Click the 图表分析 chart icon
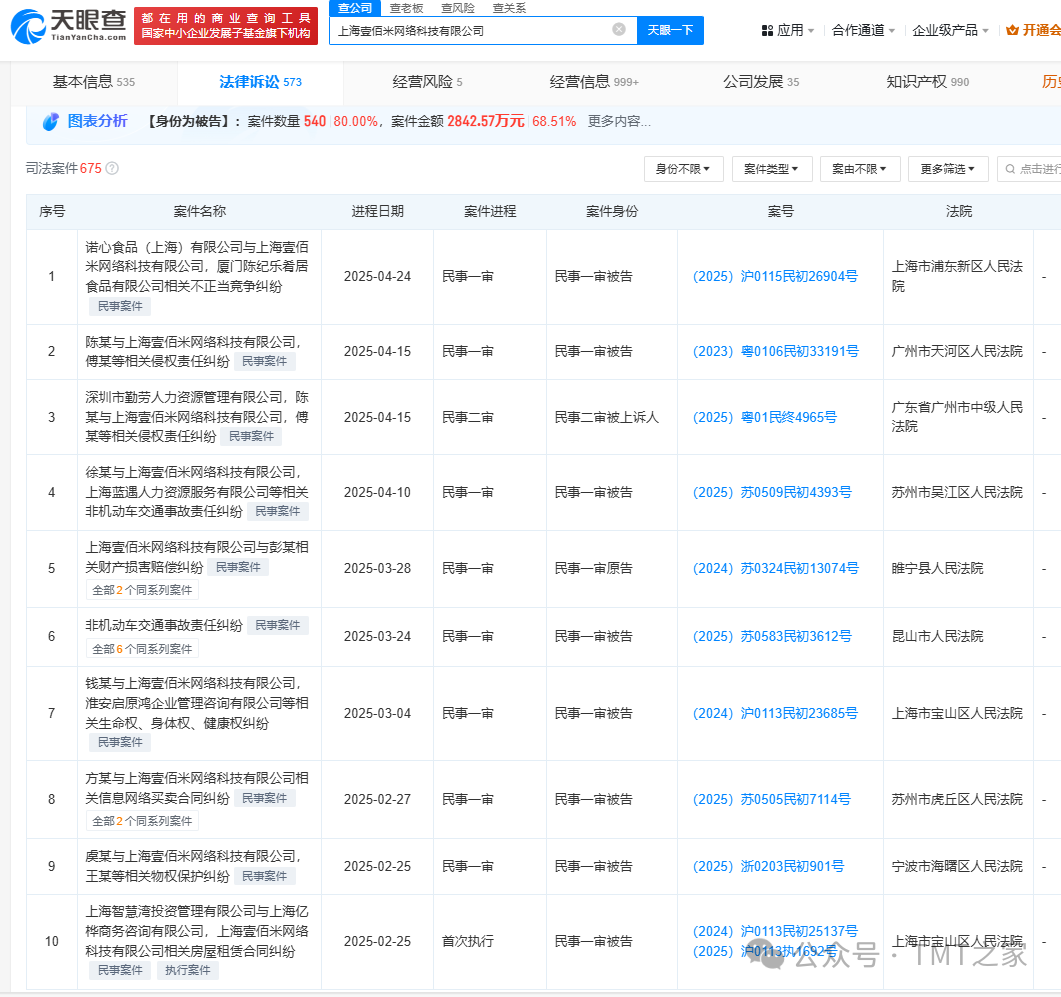The width and height of the screenshot is (1061, 997). pyautogui.click(x=51, y=122)
